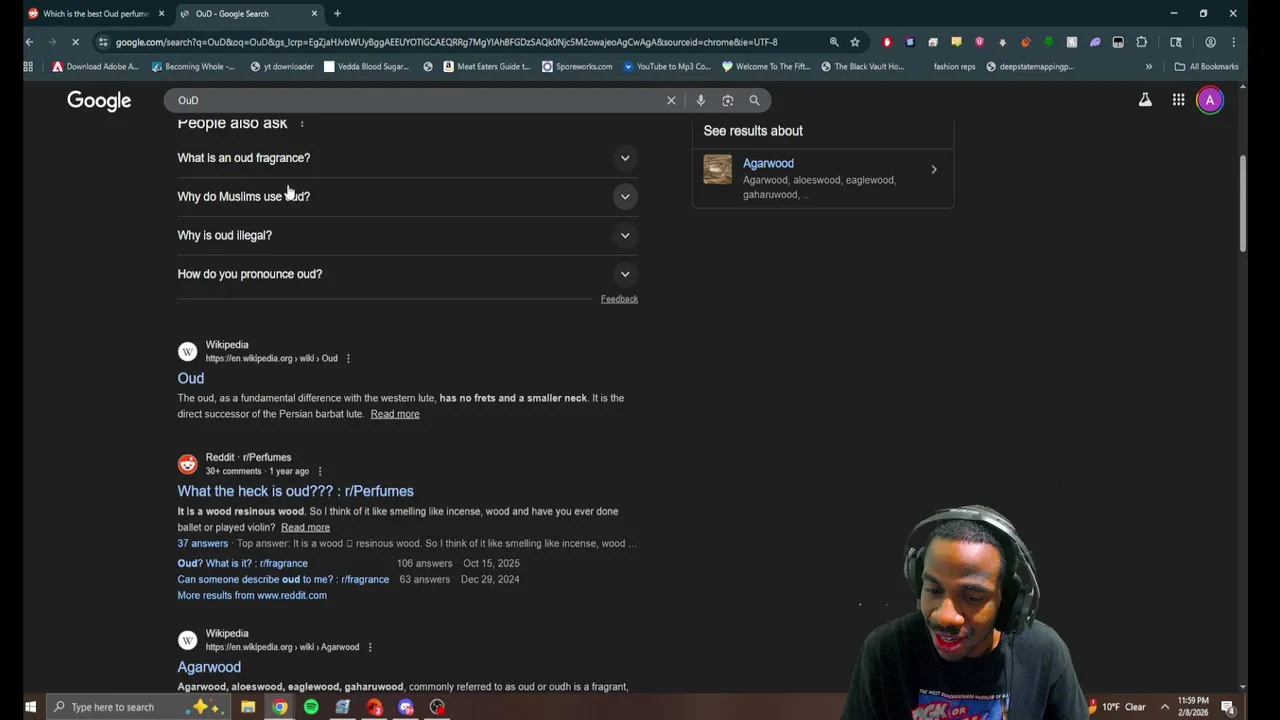The width and height of the screenshot is (1280, 720).
Task: Search by image with Google Lens
Action: click(727, 100)
